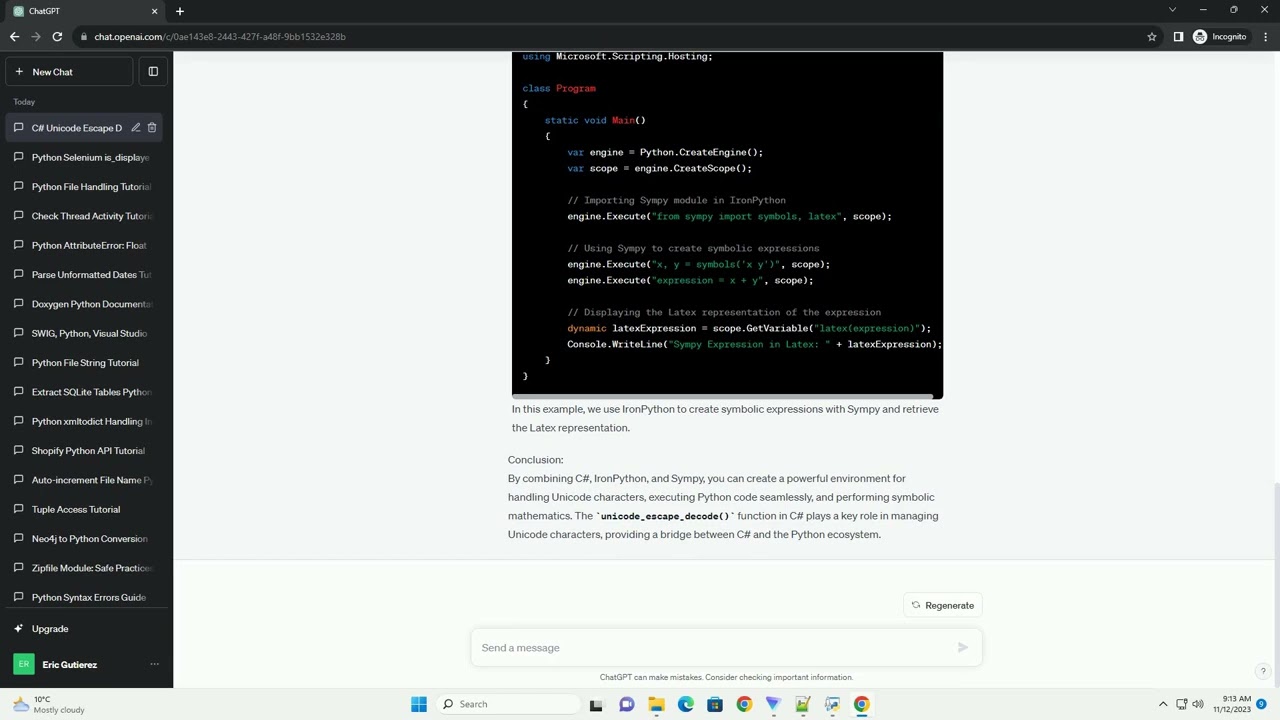Open Eric Gutierrez account menu dots
Viewport: 1280px width, 720px height.
[154, 664]
